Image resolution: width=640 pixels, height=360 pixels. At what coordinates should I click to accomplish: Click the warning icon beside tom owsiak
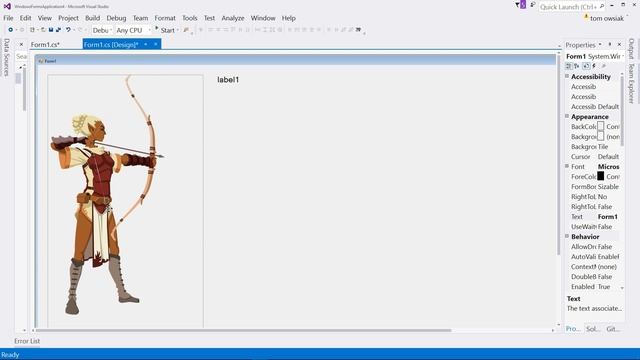[586, 17]
